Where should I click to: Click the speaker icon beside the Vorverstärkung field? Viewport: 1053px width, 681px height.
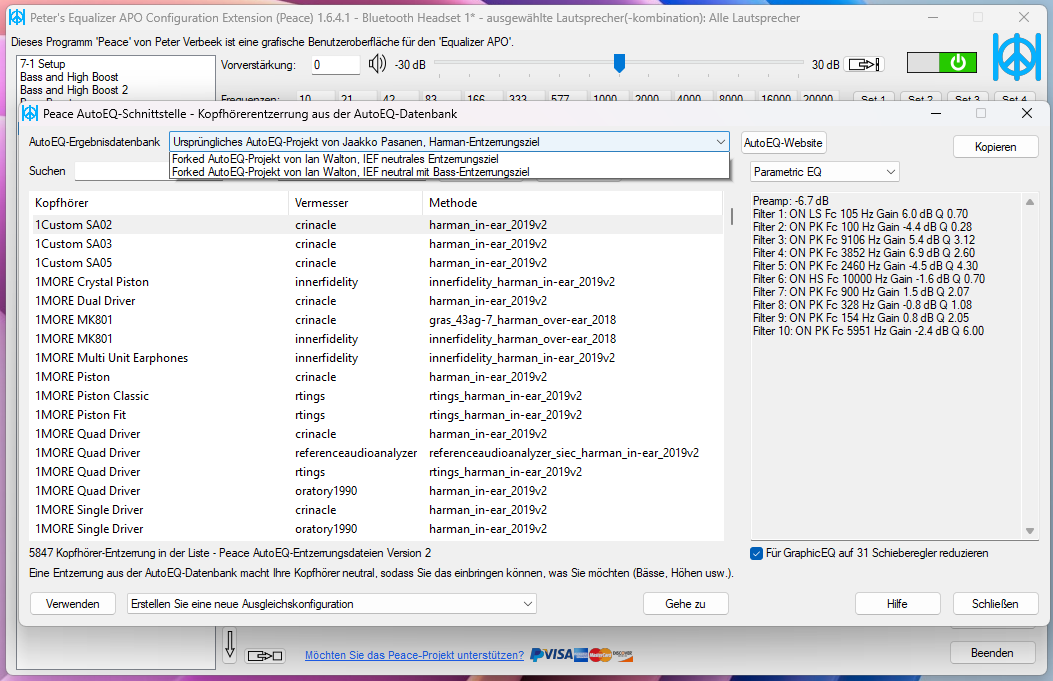tap(377, 64)
